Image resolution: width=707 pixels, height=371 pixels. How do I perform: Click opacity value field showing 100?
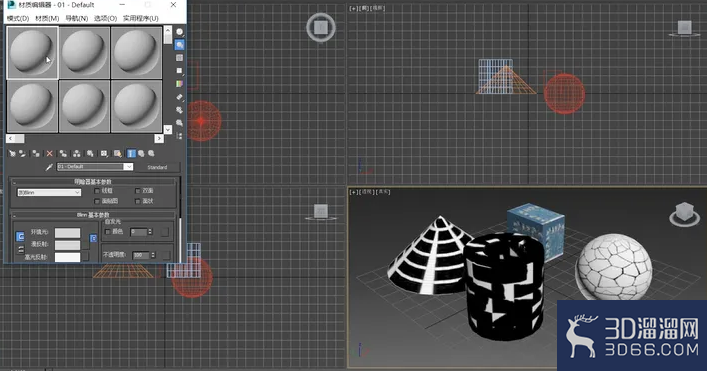[141, 255]
